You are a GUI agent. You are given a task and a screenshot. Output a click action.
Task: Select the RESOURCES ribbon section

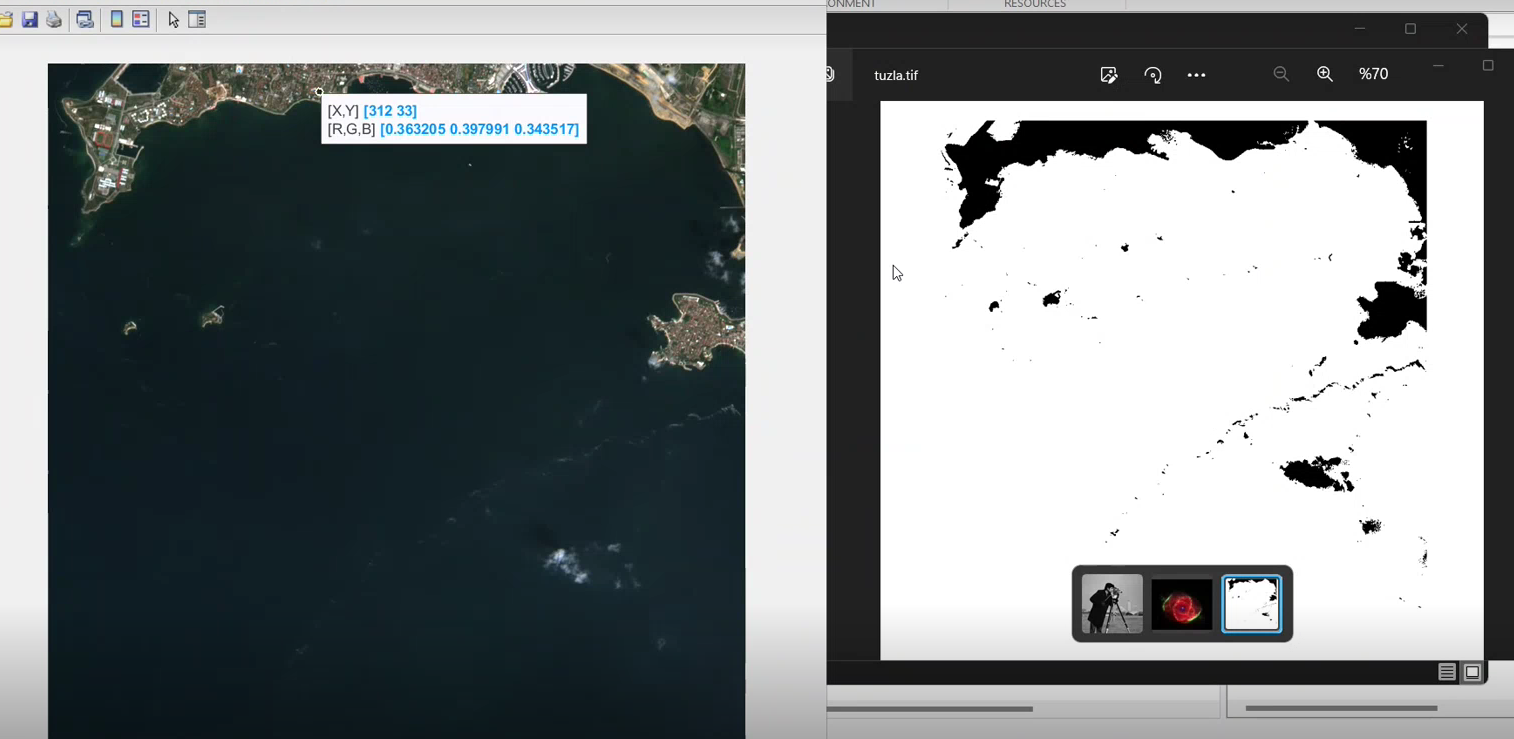pos(1035,4)
